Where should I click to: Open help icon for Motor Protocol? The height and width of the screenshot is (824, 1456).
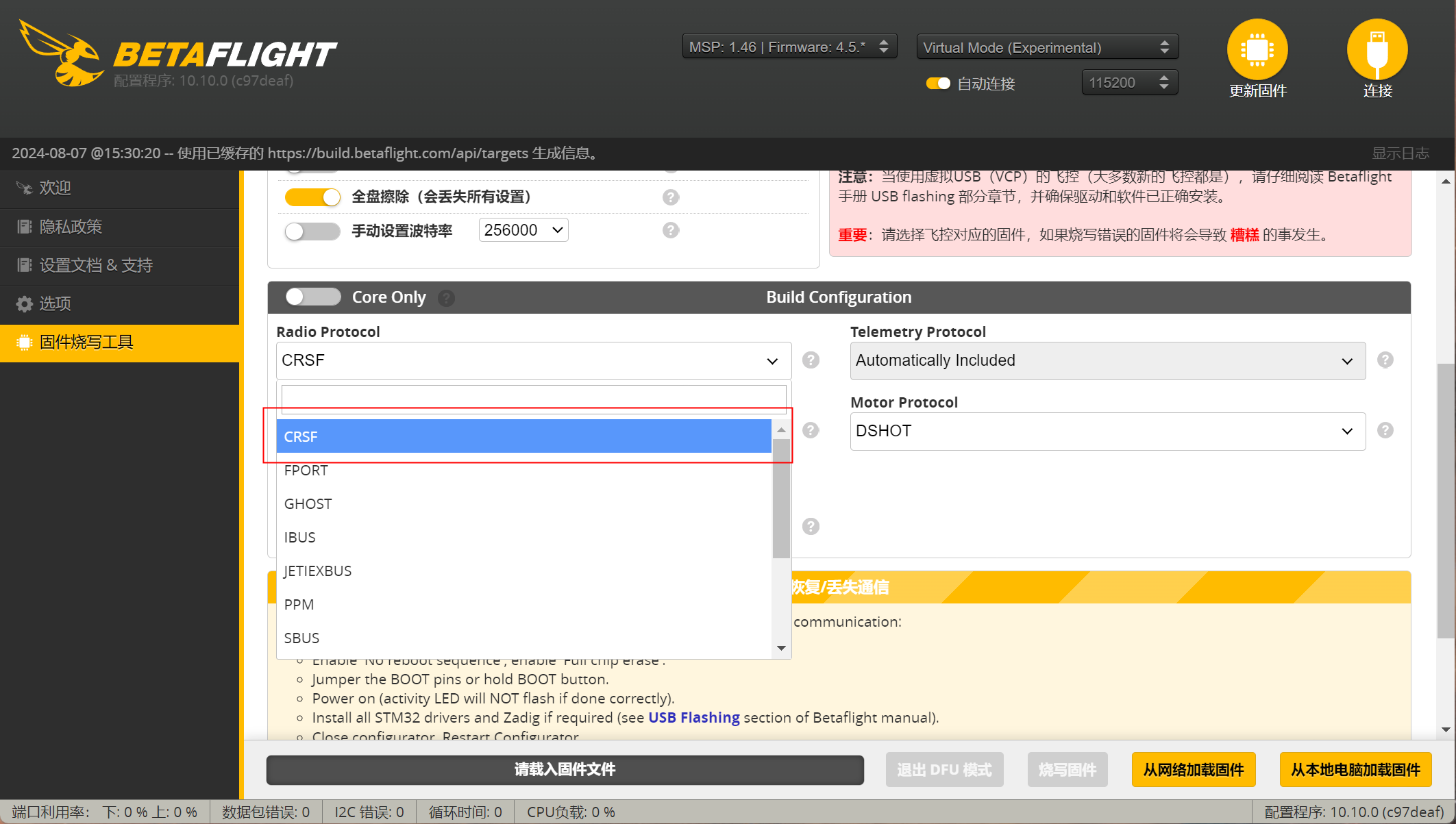[x=1385, y=431]
